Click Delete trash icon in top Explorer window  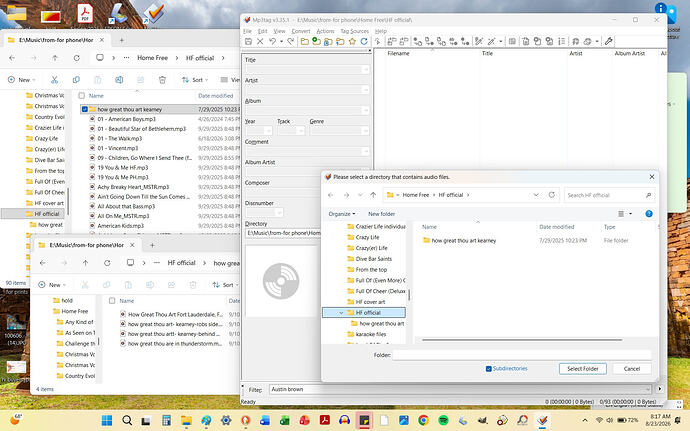162,80
